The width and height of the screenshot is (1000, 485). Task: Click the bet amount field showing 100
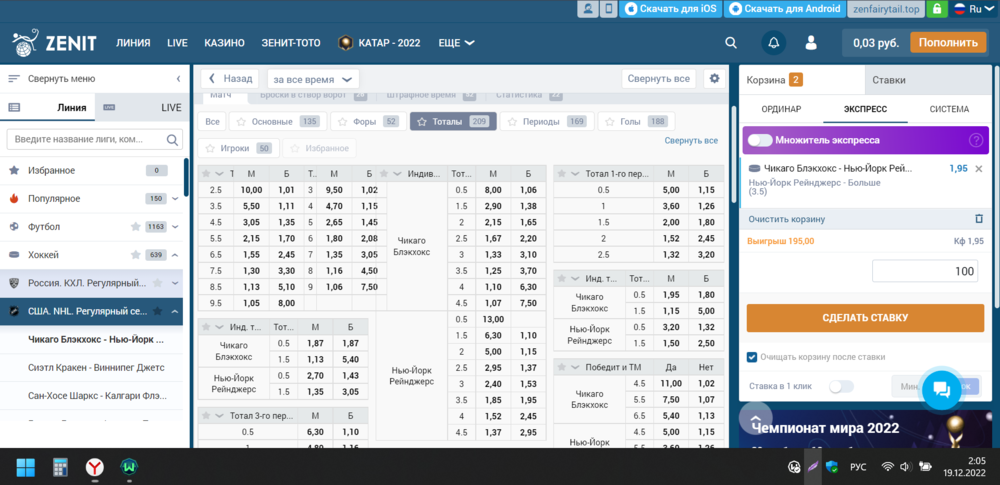tap(925, 271)
